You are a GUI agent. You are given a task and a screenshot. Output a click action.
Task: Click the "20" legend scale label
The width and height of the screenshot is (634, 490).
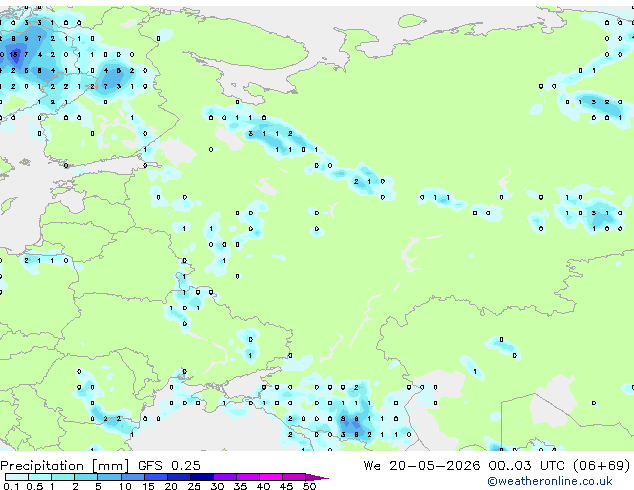coord(171,486)
